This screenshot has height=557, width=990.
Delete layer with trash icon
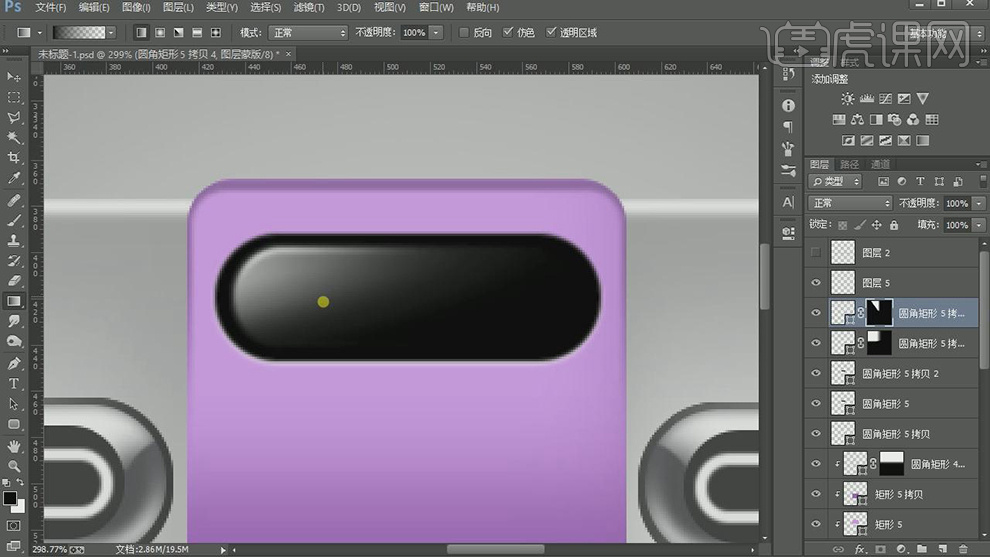[x=963, y=549]
